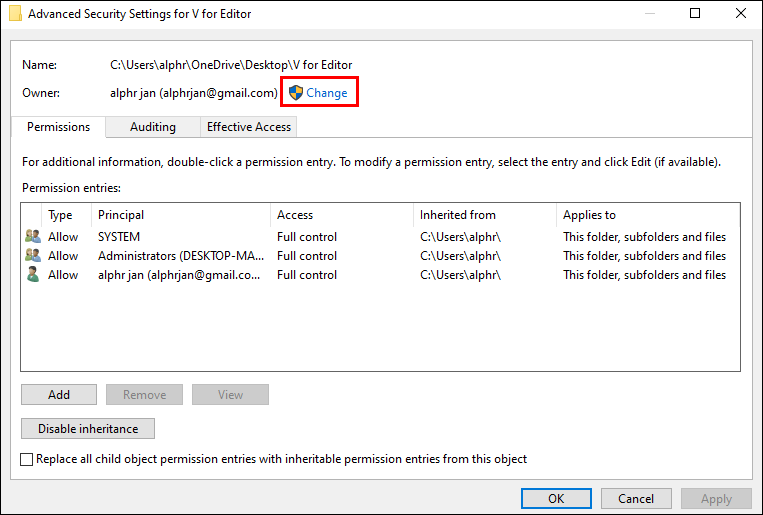Image resolution: width=763 pixels, height=515 pixels.
Task: Click the alphr jan entry's user icon
Action: click(33, 275)
